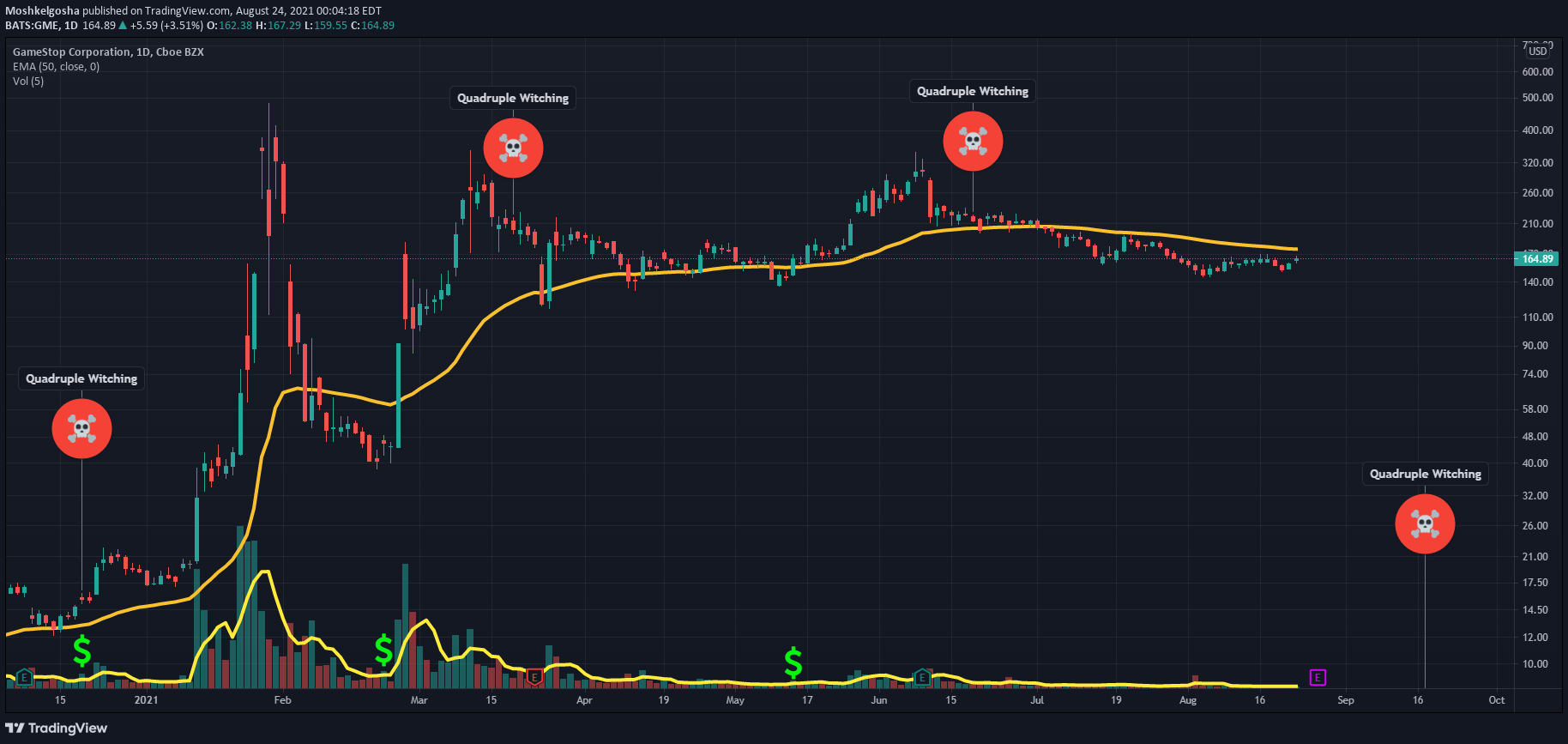1568x744 pixels.
Task: Open the Moshkelgosha author name
Action: point(42,11)
